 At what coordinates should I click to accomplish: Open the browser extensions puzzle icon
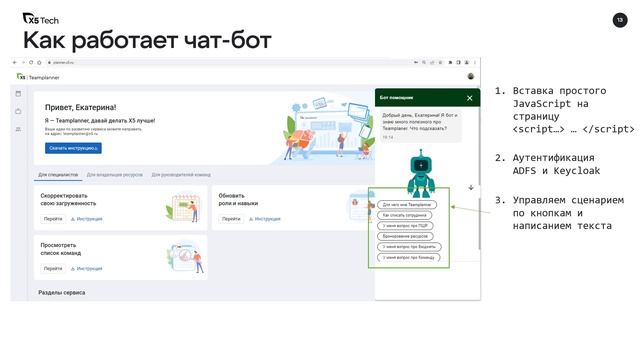click(x=450, y=62)
